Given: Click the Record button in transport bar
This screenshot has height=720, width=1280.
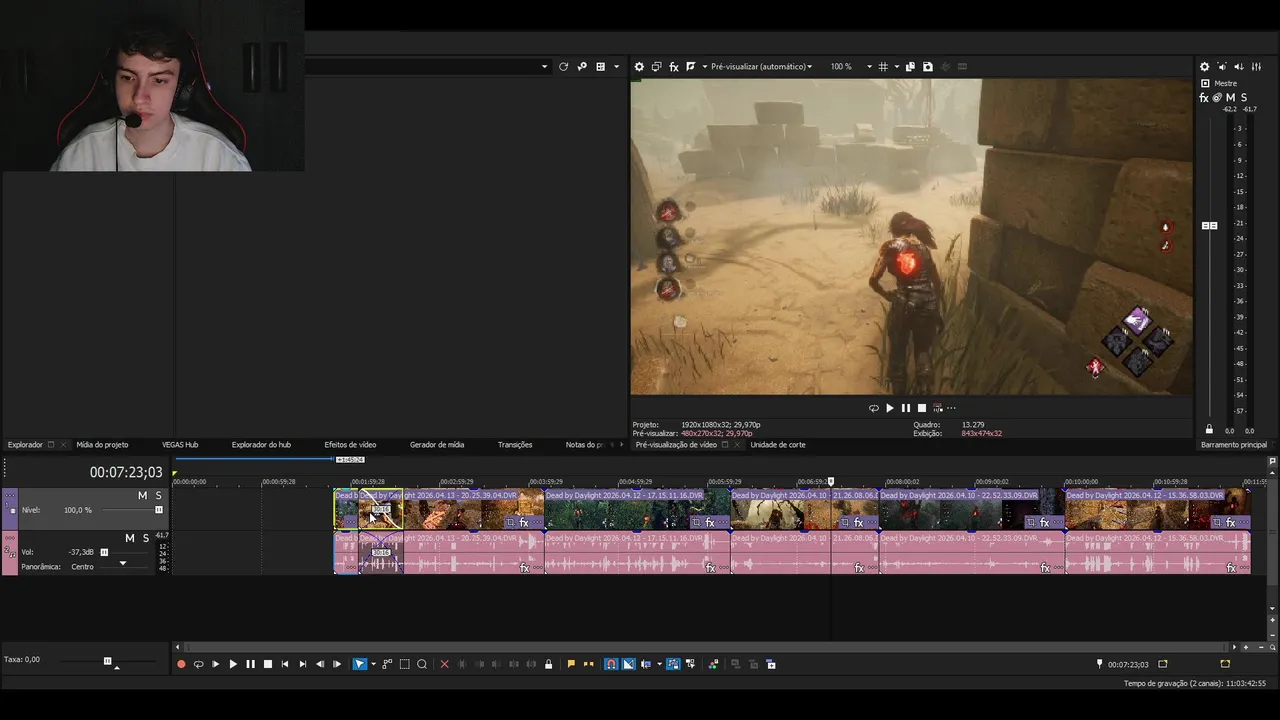Looking at the screenshot, I should click(181, 664).
